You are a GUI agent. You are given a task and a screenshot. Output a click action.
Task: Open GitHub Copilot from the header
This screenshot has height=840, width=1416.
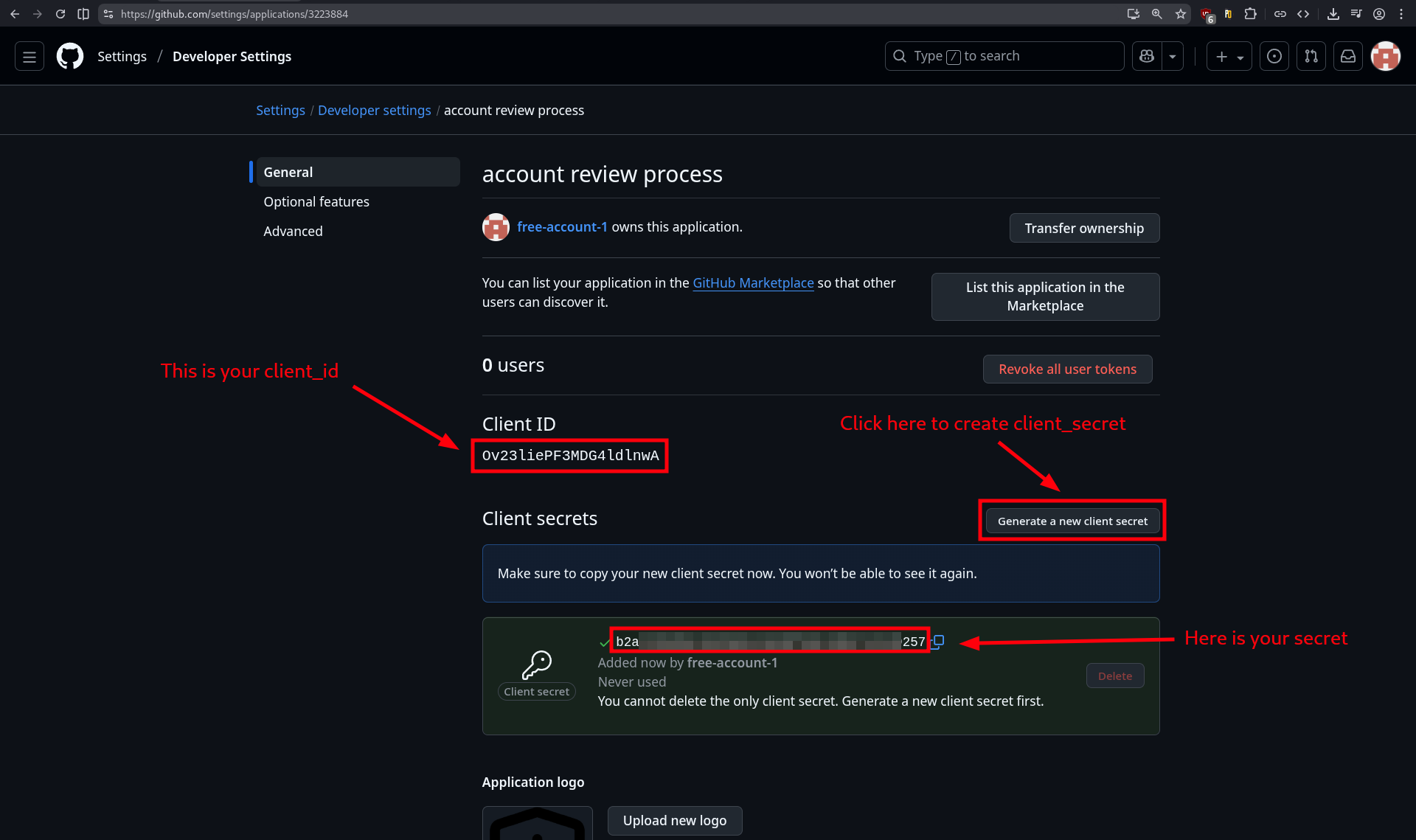coord(1145,56)
